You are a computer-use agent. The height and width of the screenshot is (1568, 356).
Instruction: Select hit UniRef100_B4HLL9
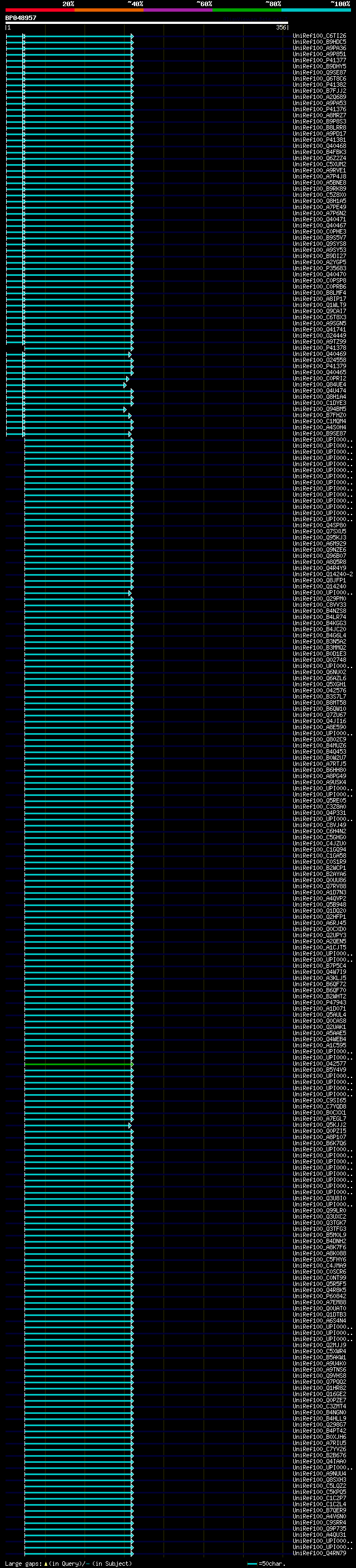[x=319, y=1418]
